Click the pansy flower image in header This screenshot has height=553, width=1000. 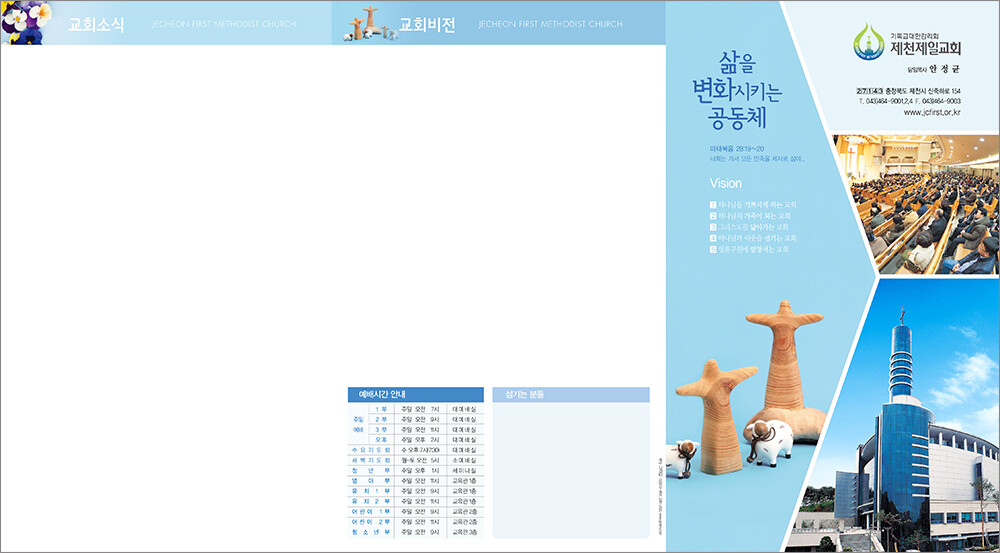[25, 23]
